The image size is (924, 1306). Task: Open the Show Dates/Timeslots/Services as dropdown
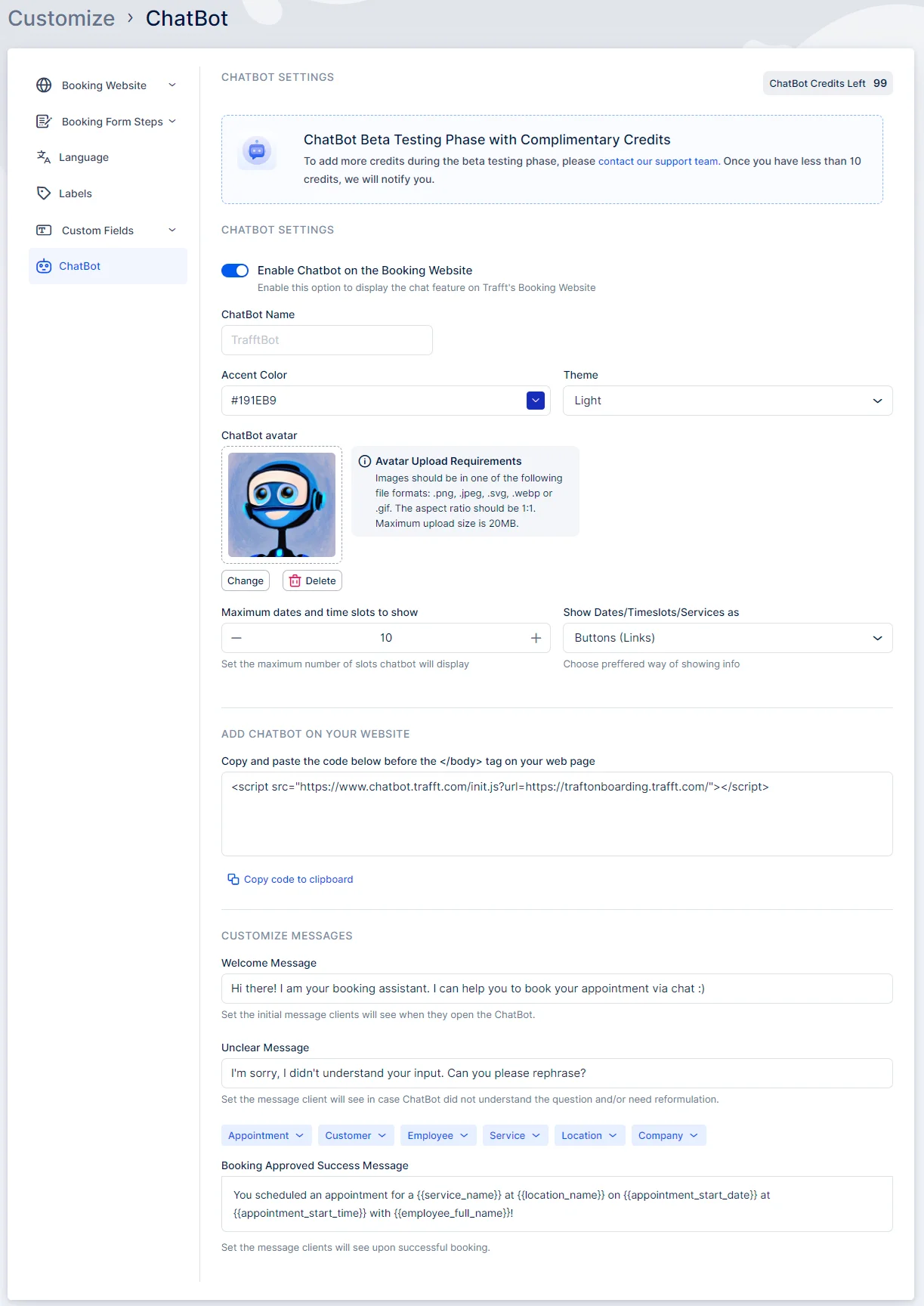click(x=727, y=638)
